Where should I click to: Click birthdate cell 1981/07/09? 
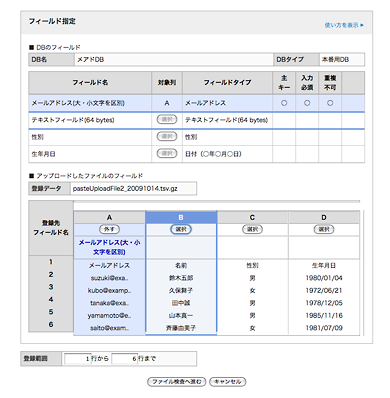point(324,328)
